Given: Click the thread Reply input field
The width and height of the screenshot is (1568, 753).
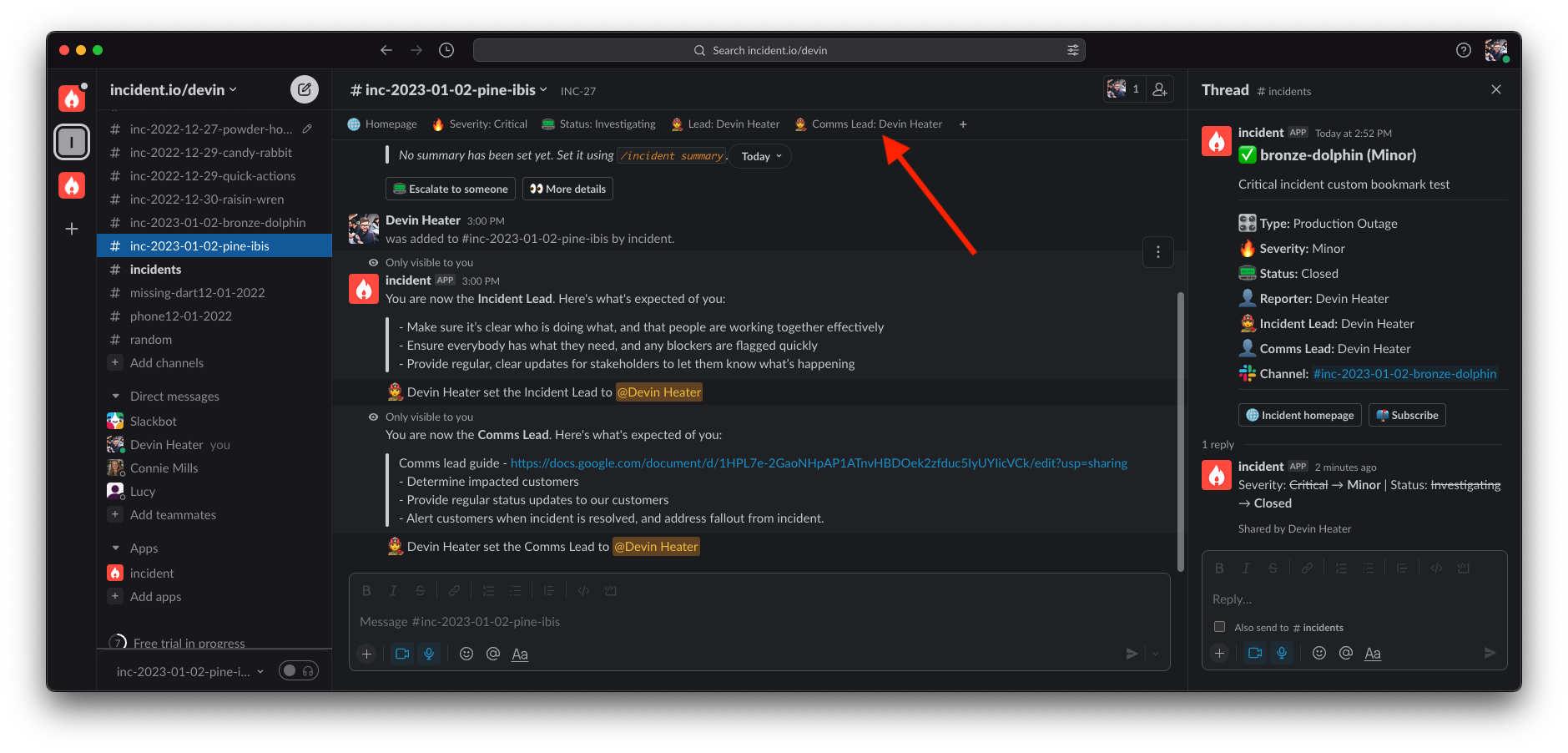Looking at the screenshot, I should (1354, 599).
